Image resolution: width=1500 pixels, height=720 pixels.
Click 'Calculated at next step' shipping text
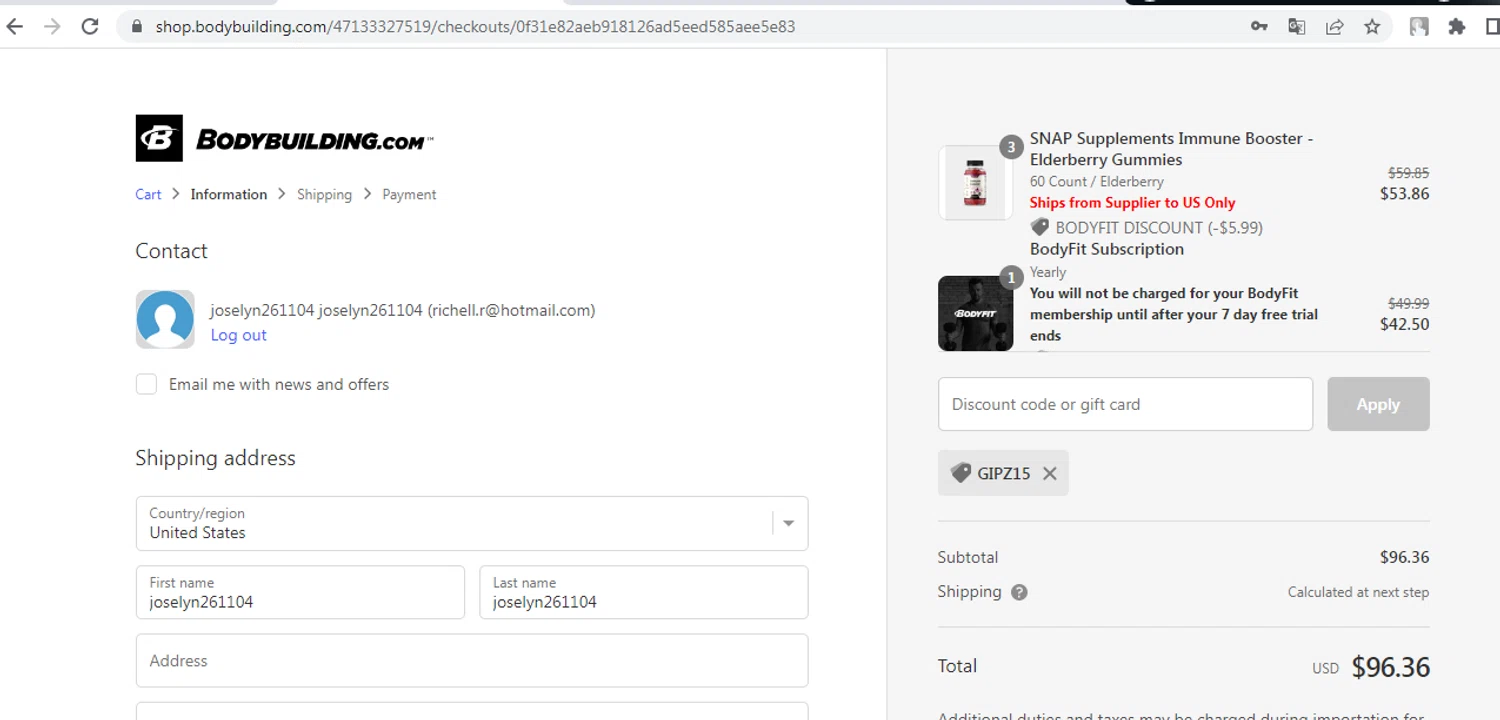1358,592
